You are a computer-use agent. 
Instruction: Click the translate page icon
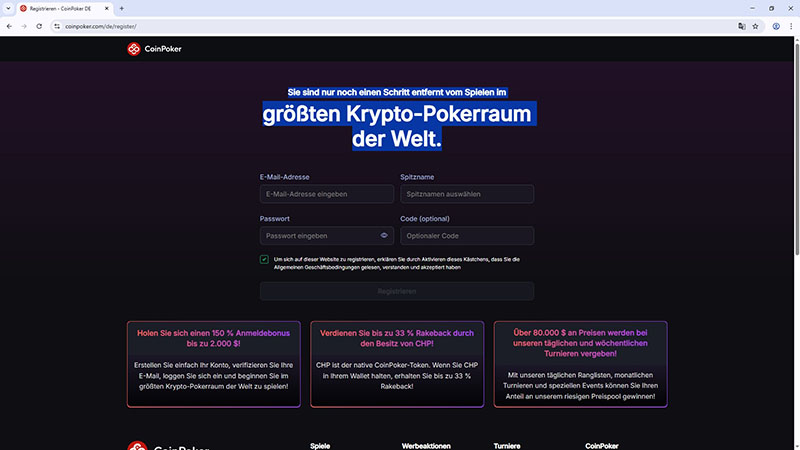[742, 26]
